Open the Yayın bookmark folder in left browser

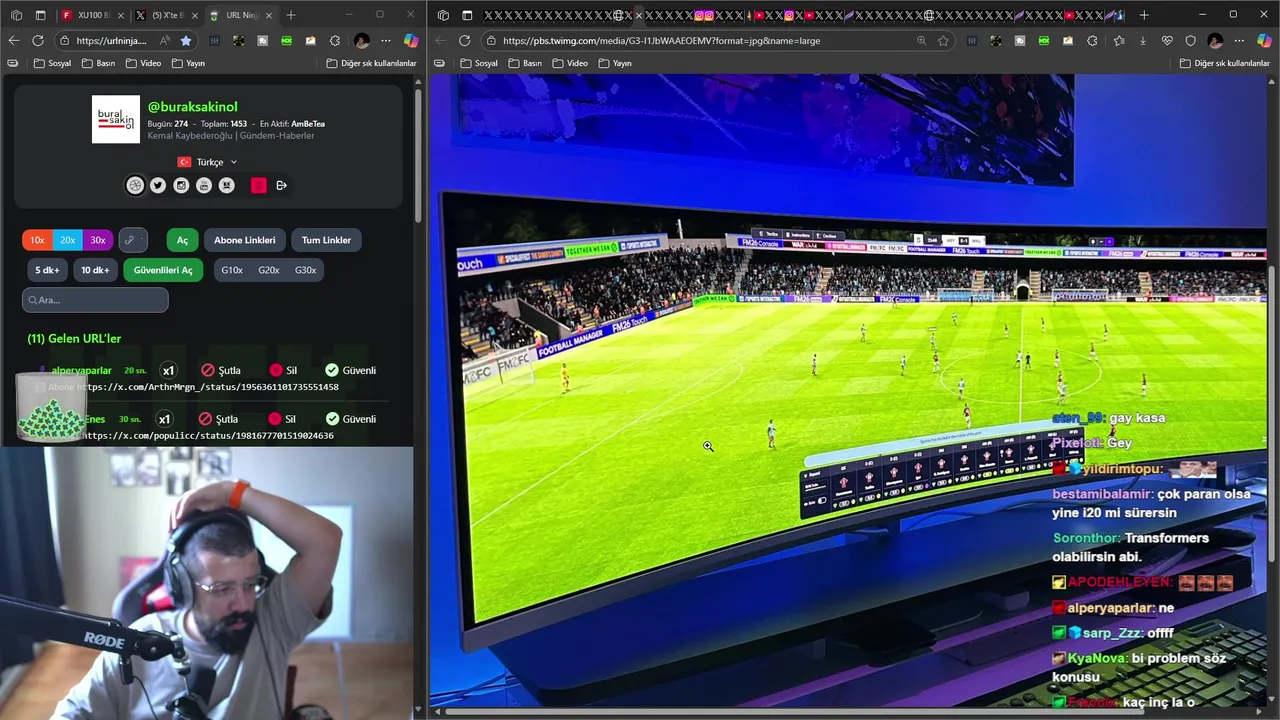[x=188, y=63]
